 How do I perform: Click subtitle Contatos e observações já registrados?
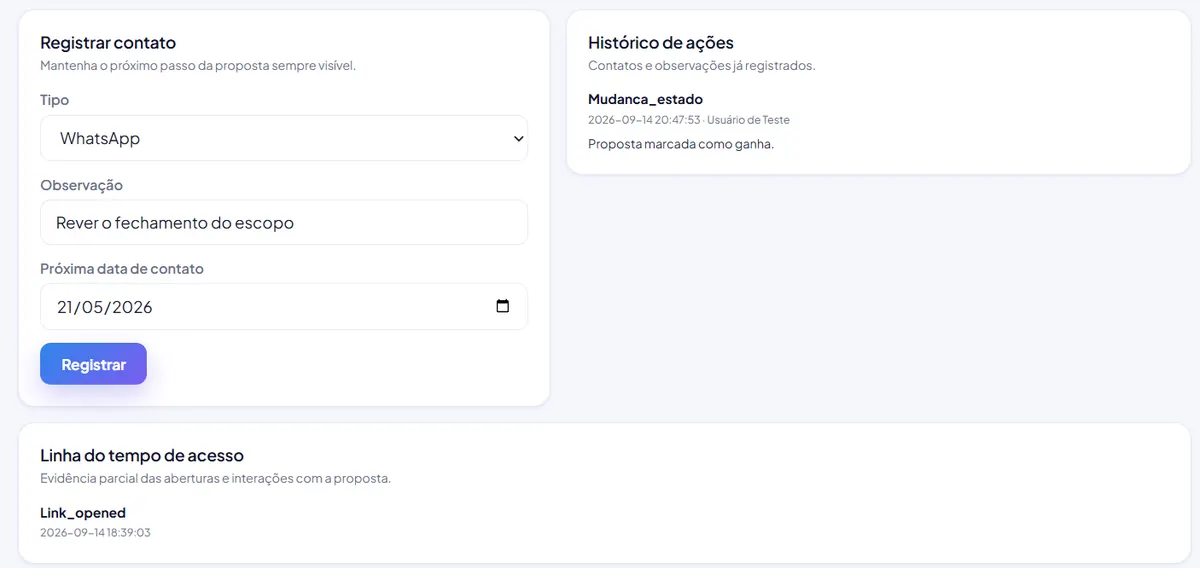702,66
